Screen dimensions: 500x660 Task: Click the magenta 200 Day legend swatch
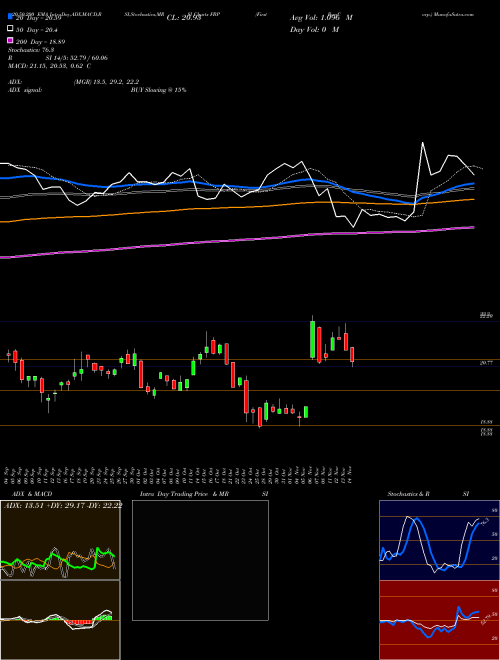pos(10,40)
